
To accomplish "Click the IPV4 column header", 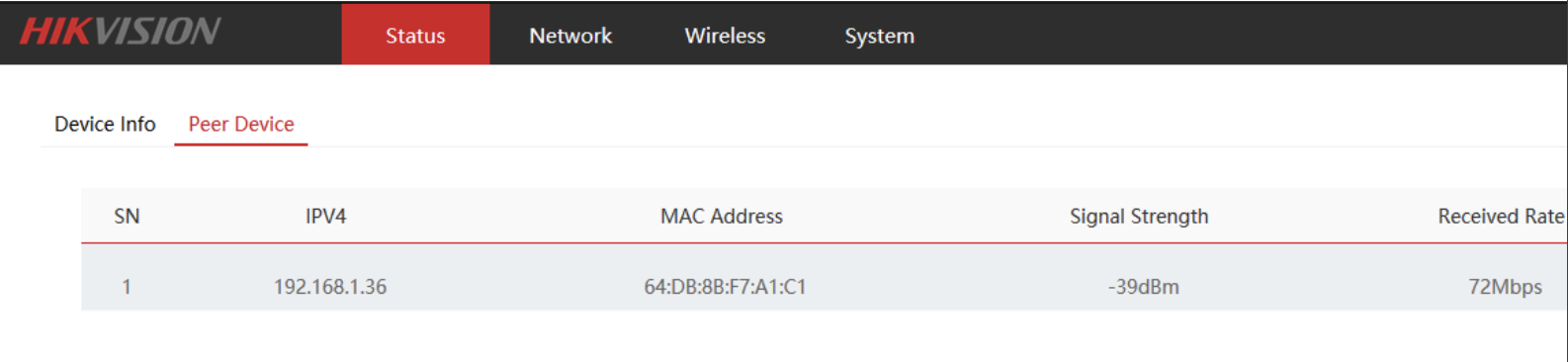I will [325, 216].
